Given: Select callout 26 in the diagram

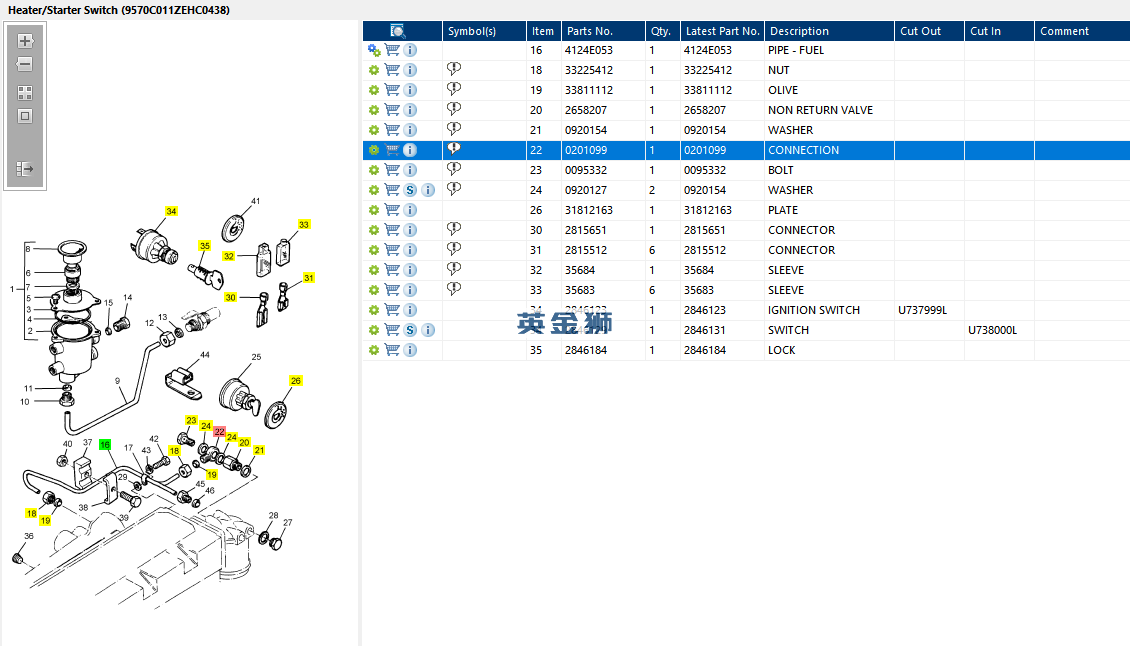Looking at the screenshot, I should coord(295,381).
